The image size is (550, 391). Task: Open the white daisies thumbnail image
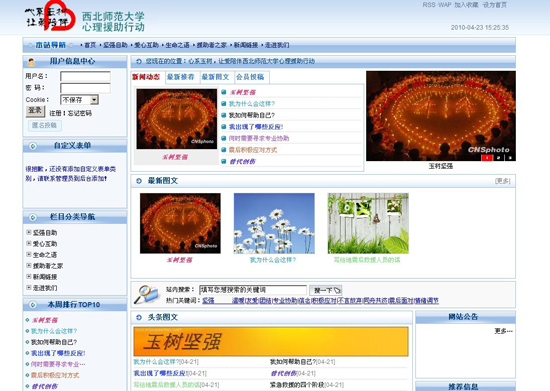click(274, 223)
